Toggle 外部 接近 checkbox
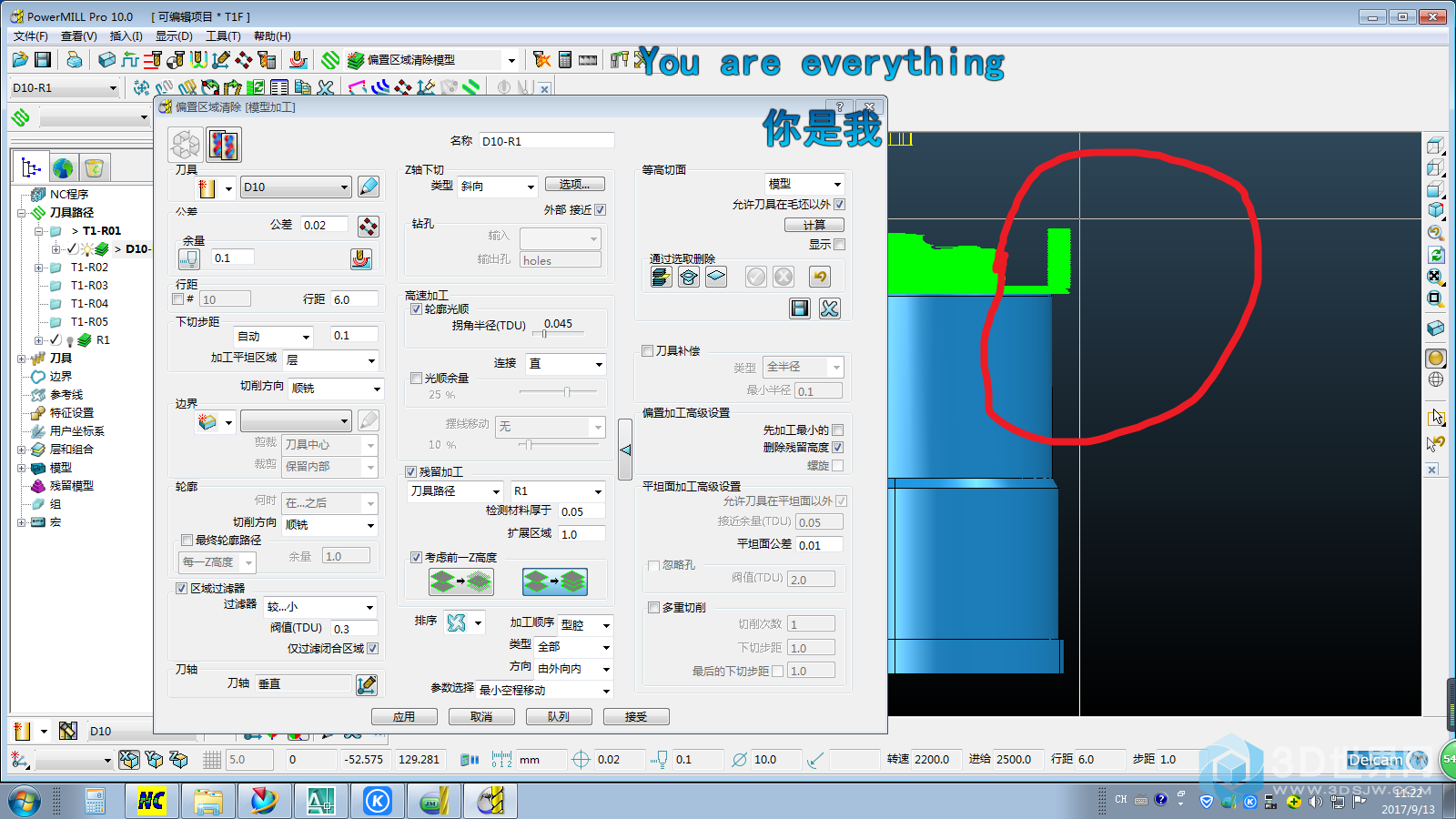The image size is (1456, 819). click(600, 209)
